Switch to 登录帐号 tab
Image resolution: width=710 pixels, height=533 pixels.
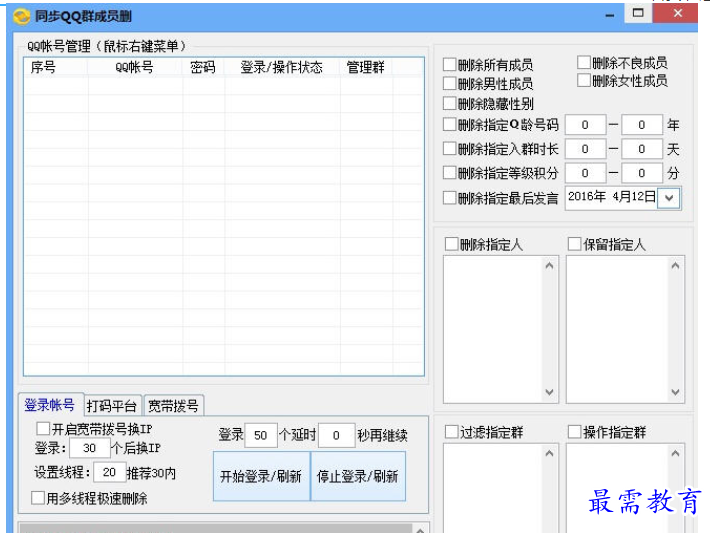[x=50, y=405]
